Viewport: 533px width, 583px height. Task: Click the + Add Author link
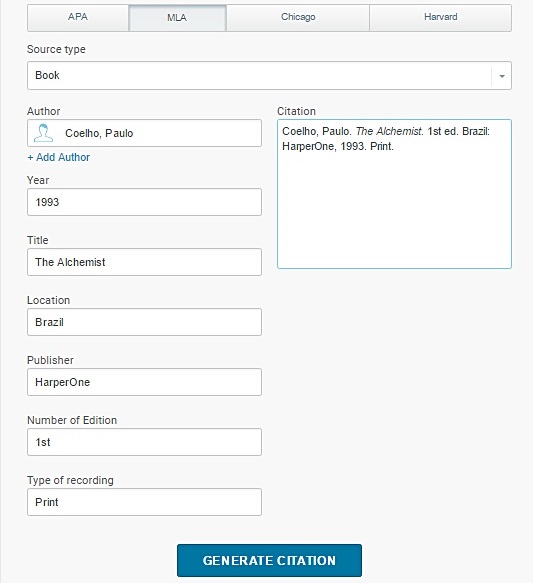coord(58,157)
